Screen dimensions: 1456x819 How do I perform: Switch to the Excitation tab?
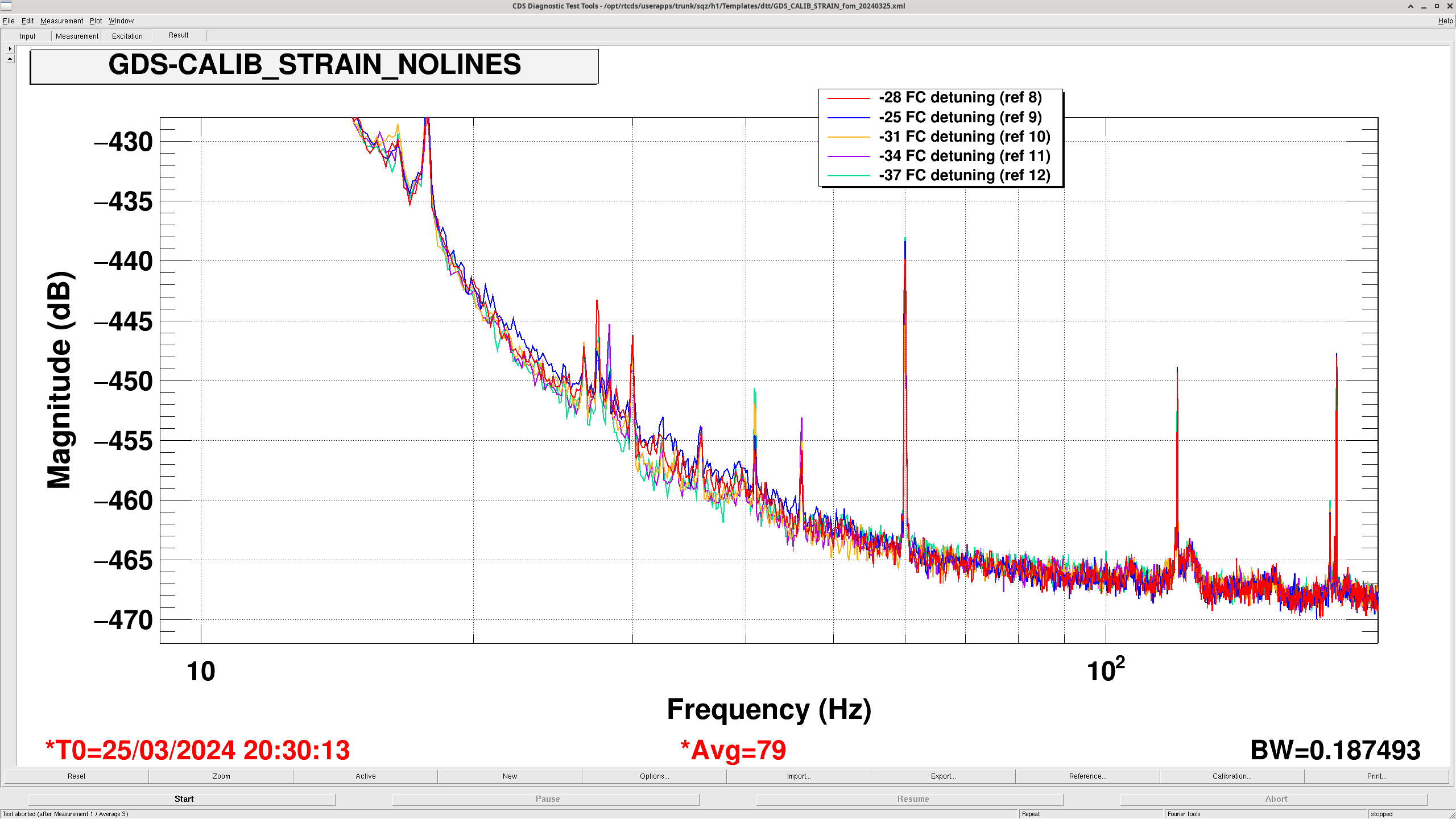point(127,36)
